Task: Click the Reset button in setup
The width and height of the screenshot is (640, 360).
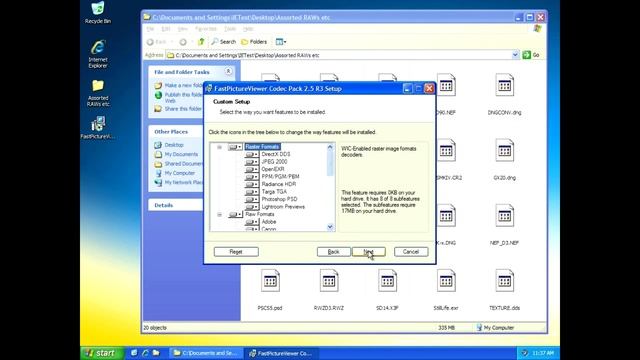Action: [236, 252]
